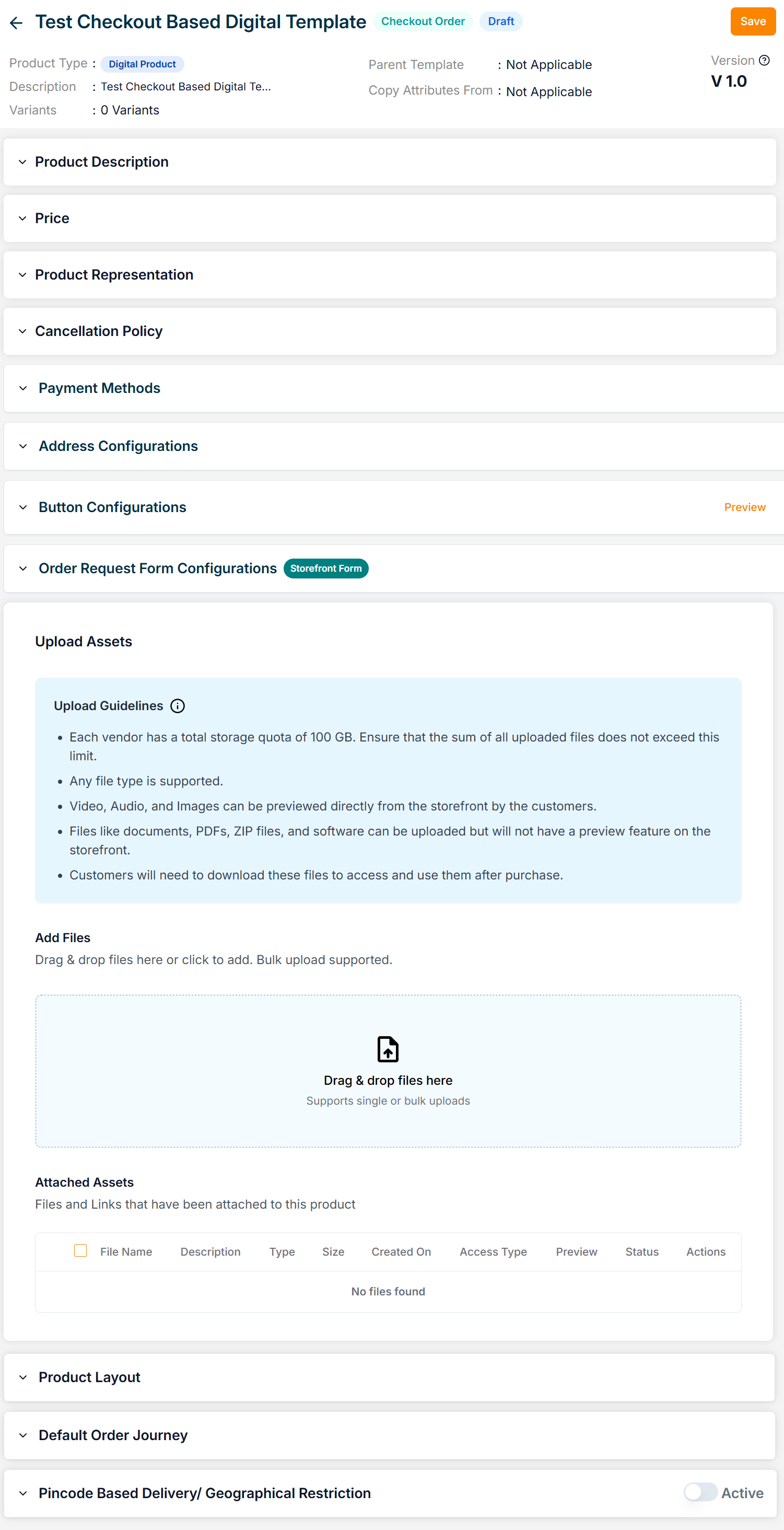Click the Upload Guidelines info icon

click(178, 705)
